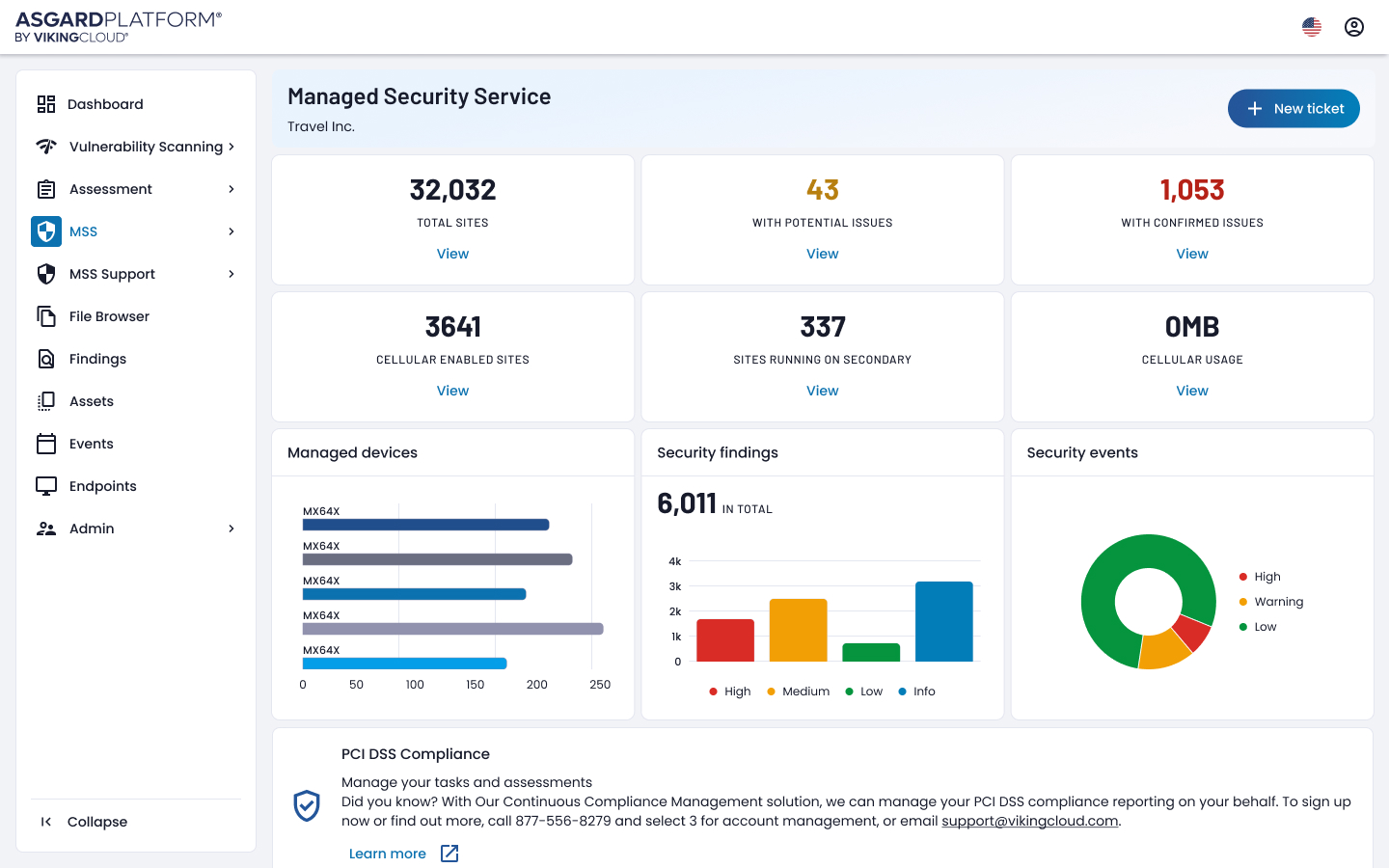Expand the Vulnerability Scanning submenu chevron
The height and width of the screenshot is (868, 1389).
click(x=231, y=147)
